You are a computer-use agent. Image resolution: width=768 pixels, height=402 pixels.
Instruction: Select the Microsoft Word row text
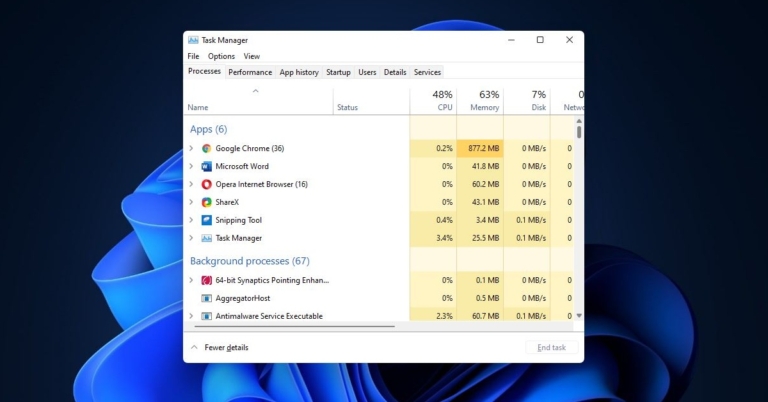coord(242,166)
